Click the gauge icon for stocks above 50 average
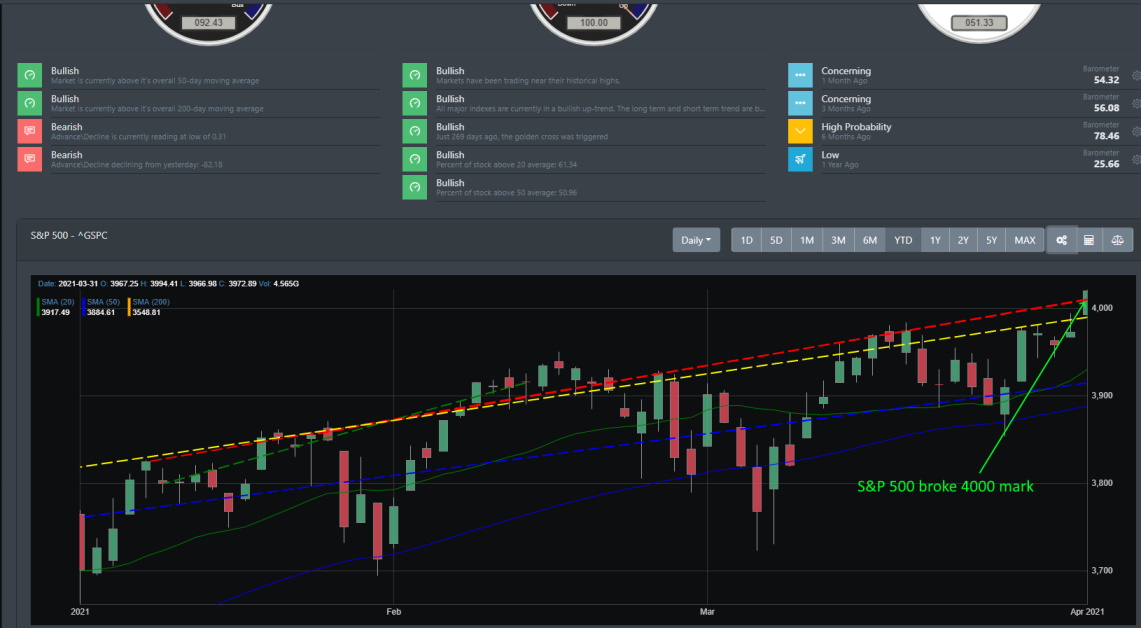This screenshot has height=628, width=1141. click(415, 187)
